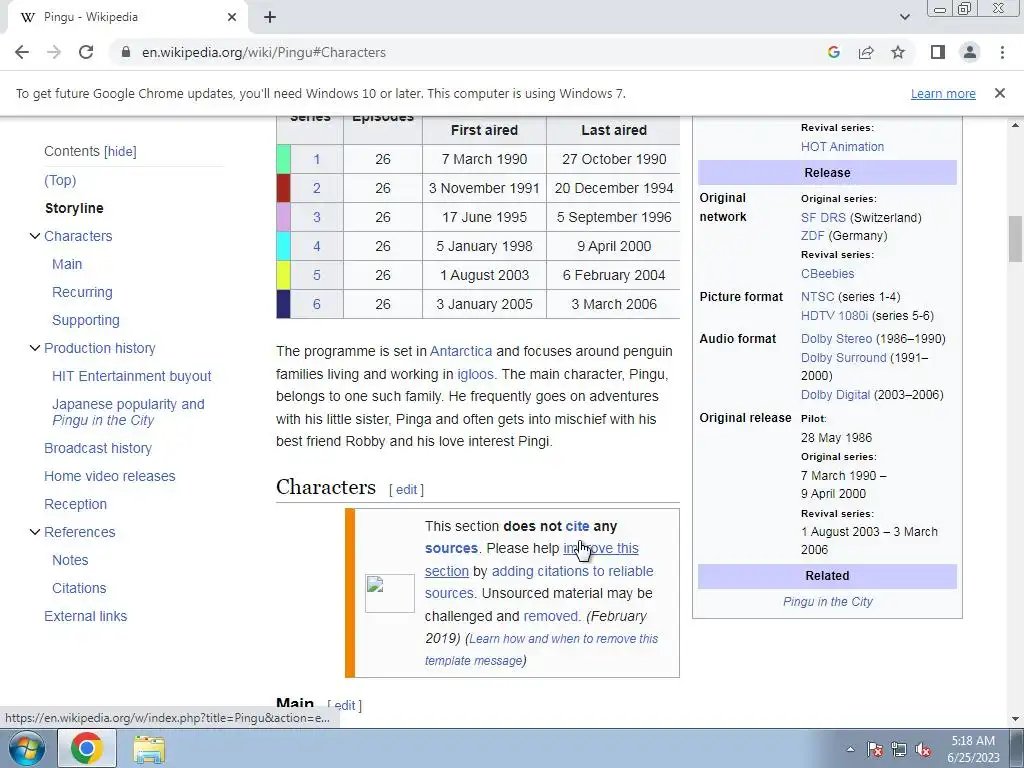The width and height of the screenshot is (1024, 768).
Task: Open File Explorer from the taskbar
Action: (149, 748)
